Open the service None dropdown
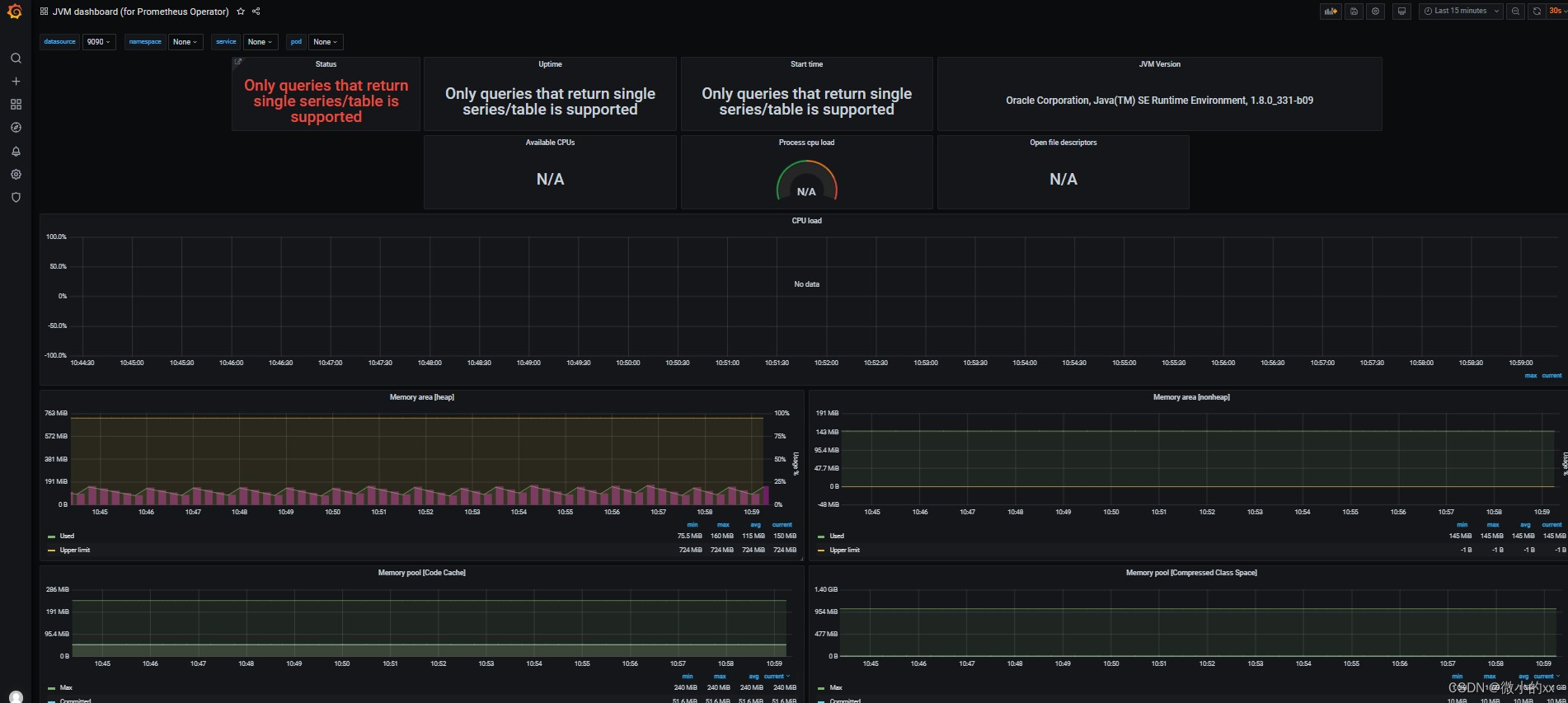1568x703 pixels. pyautogui.click(x=261, y=42)
